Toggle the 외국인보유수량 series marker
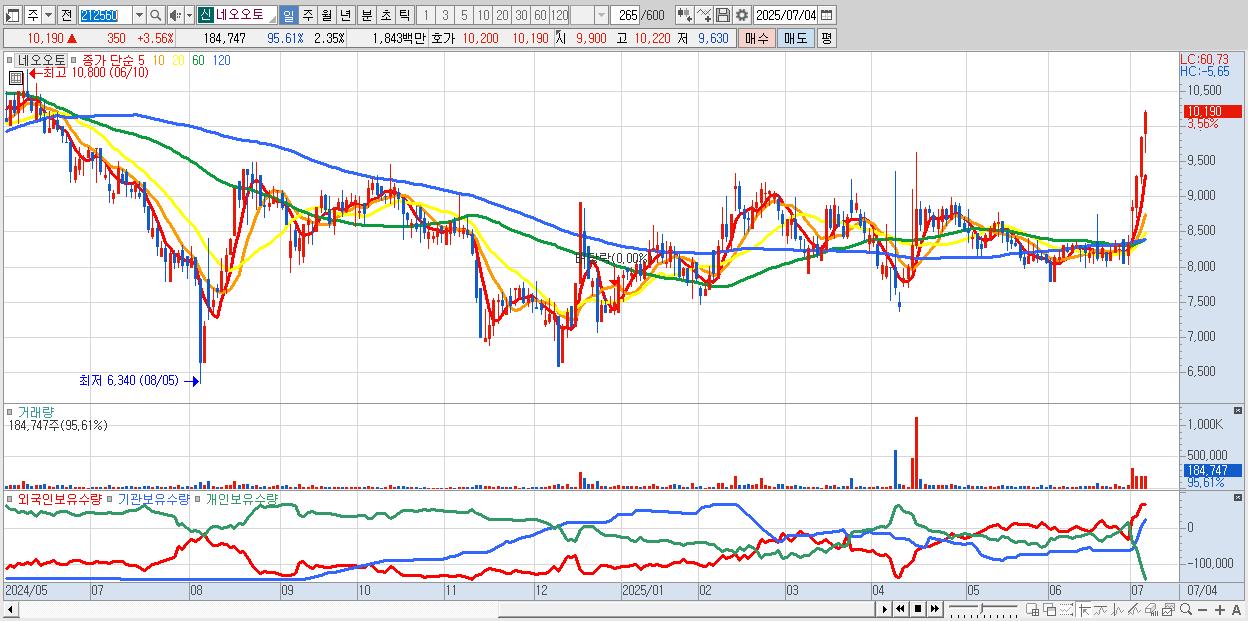 [x=11, y=498]
